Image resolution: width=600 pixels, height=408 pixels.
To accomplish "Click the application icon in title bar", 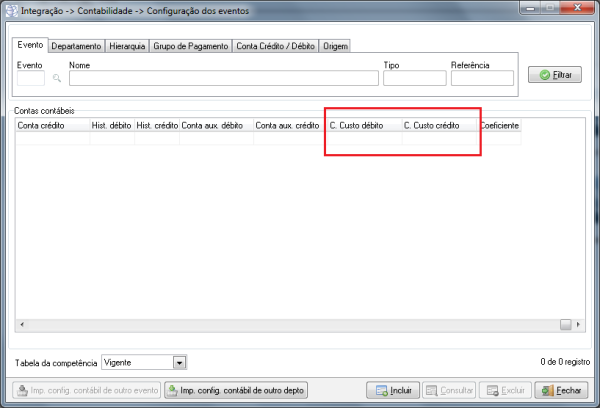I will (11, 9).
